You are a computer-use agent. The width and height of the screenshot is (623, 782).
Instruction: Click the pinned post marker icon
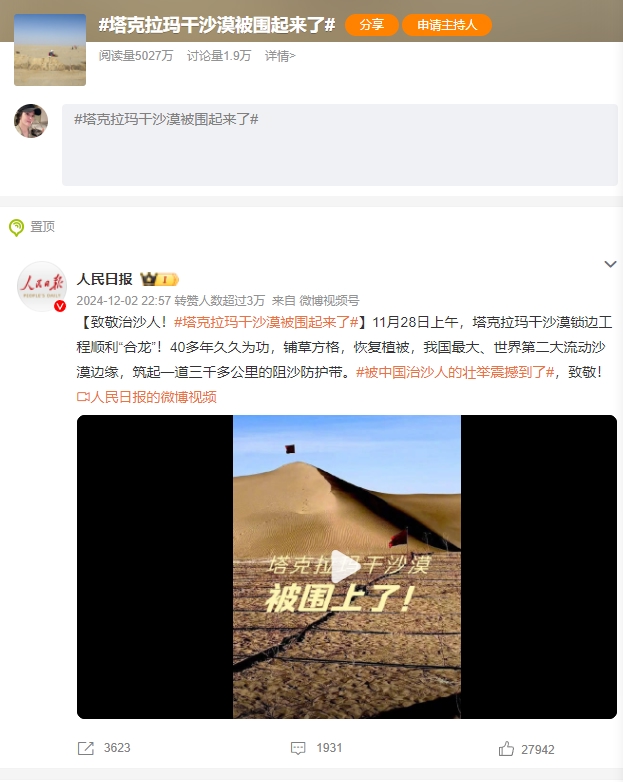(x=16, y=227)
